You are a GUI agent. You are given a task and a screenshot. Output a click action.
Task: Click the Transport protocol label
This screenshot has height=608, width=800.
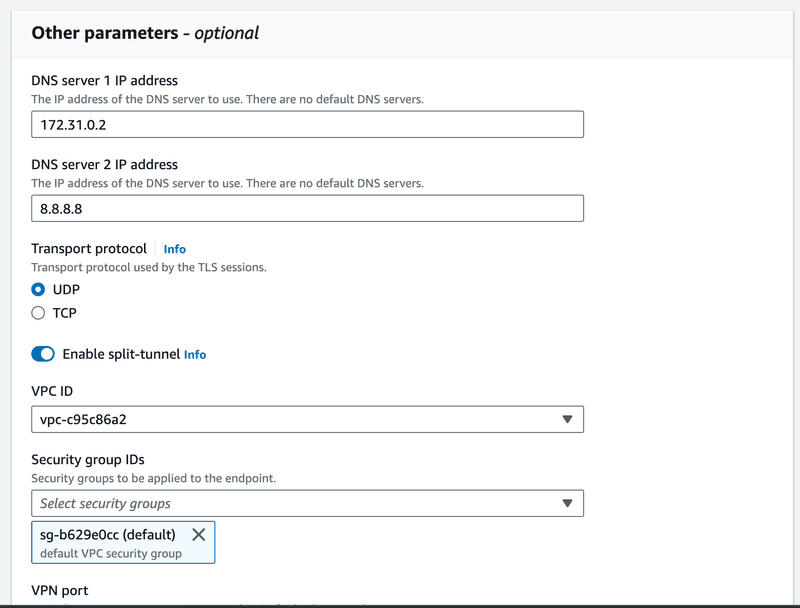[x=89, y=248]
